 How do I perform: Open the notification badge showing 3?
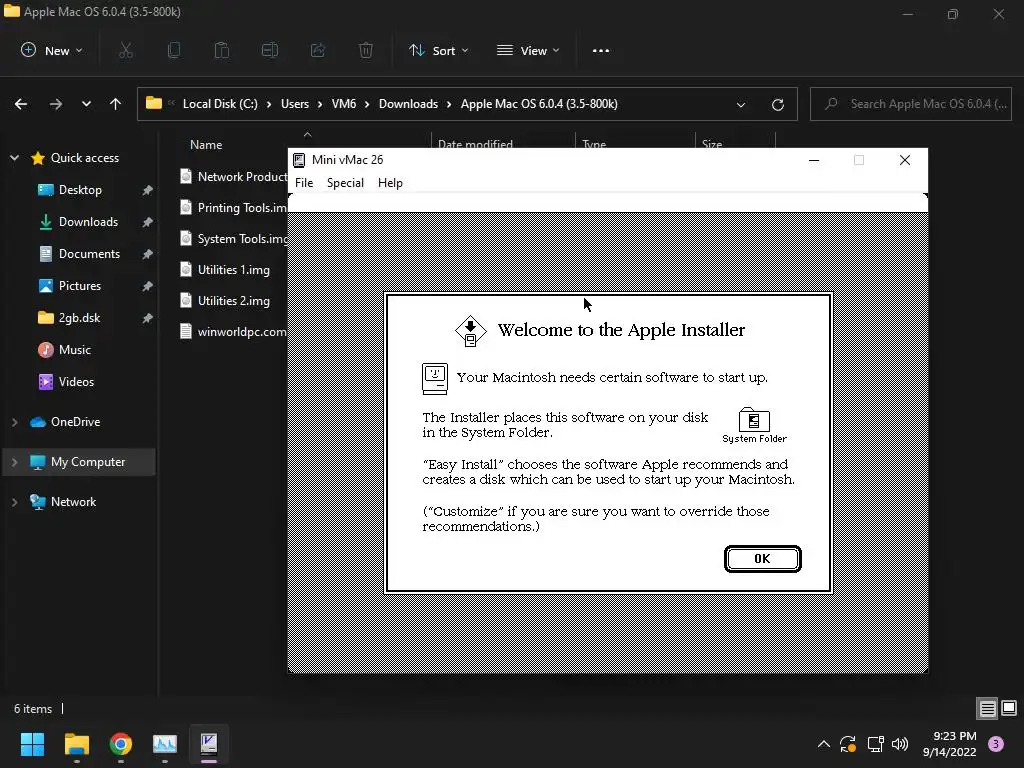996,744
